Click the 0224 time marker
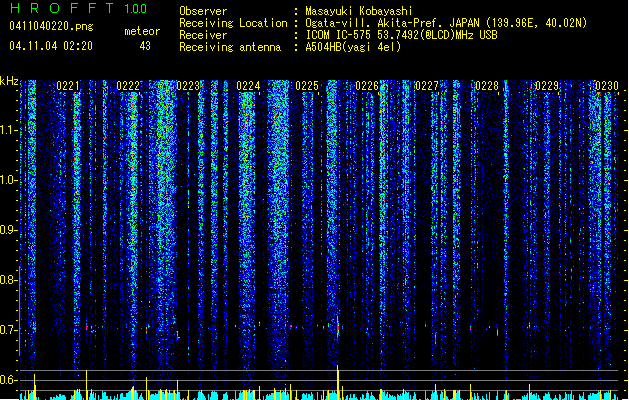The width and height of the screenshot is (629, 400). (248, 86)
